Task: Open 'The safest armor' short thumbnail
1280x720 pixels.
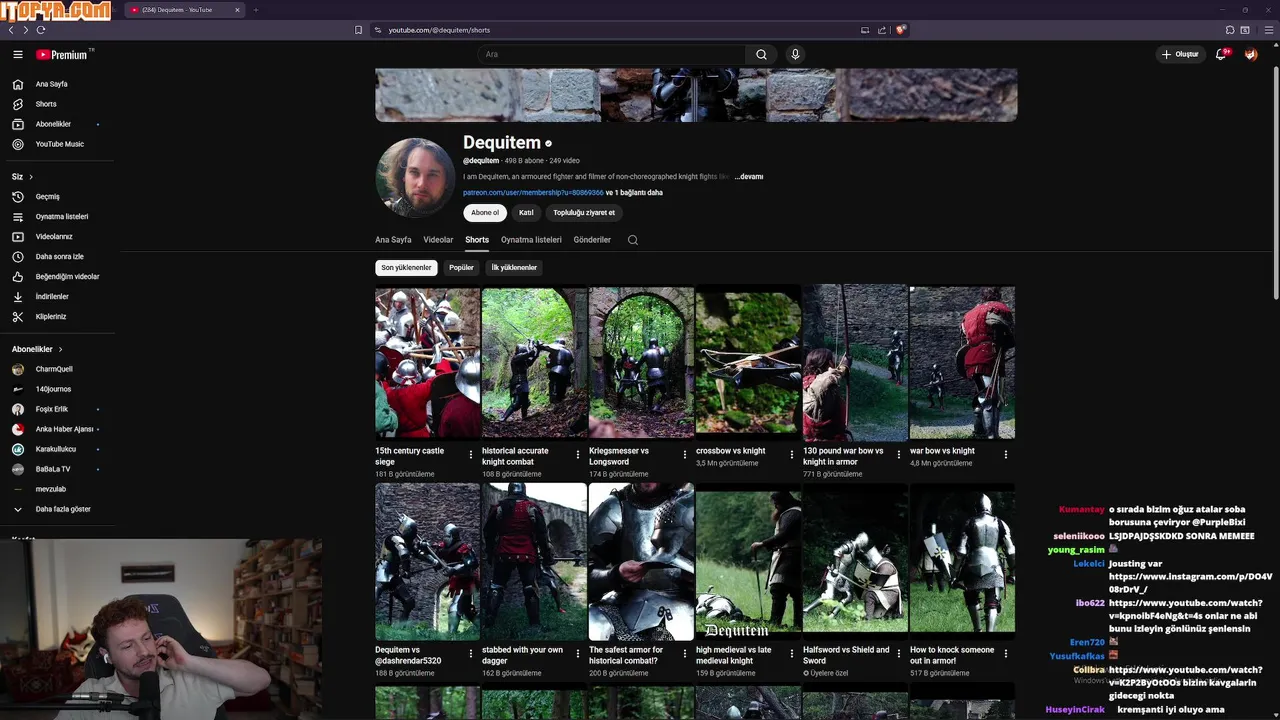Action: [641, 562]
